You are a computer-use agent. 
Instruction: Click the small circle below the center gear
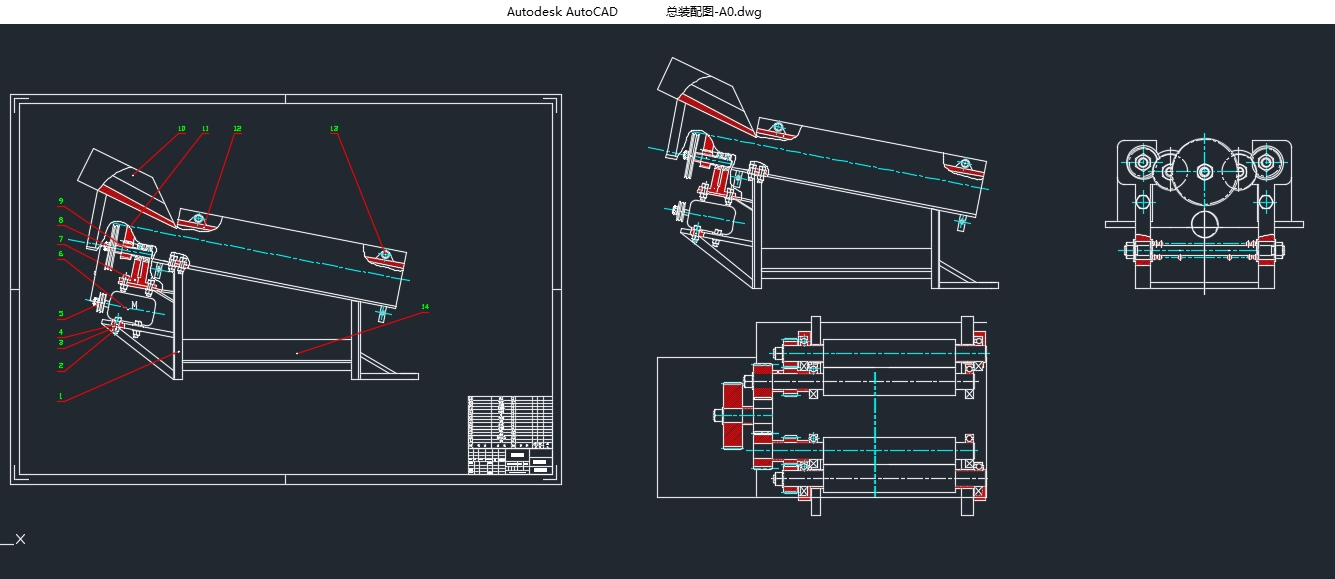(x=1206, y=222)
